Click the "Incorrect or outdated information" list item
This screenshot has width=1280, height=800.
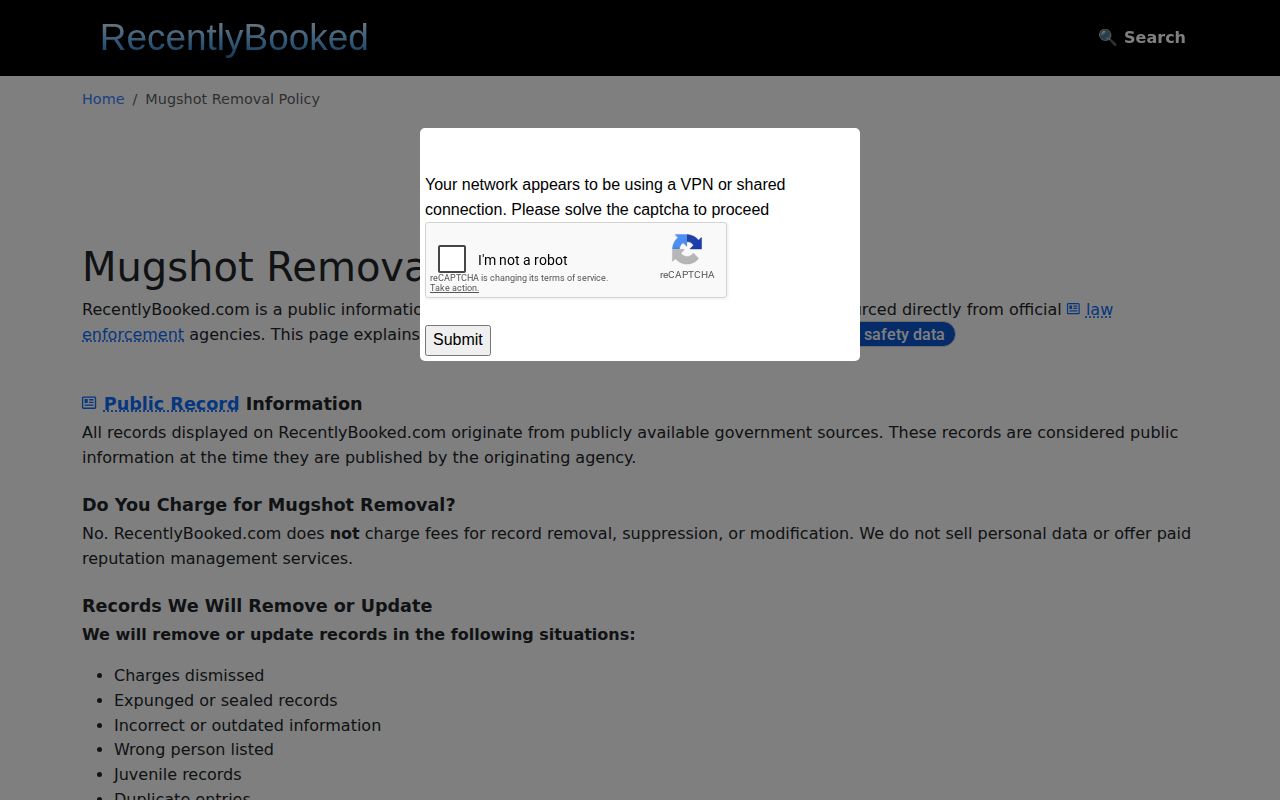(x=247, y=726)
